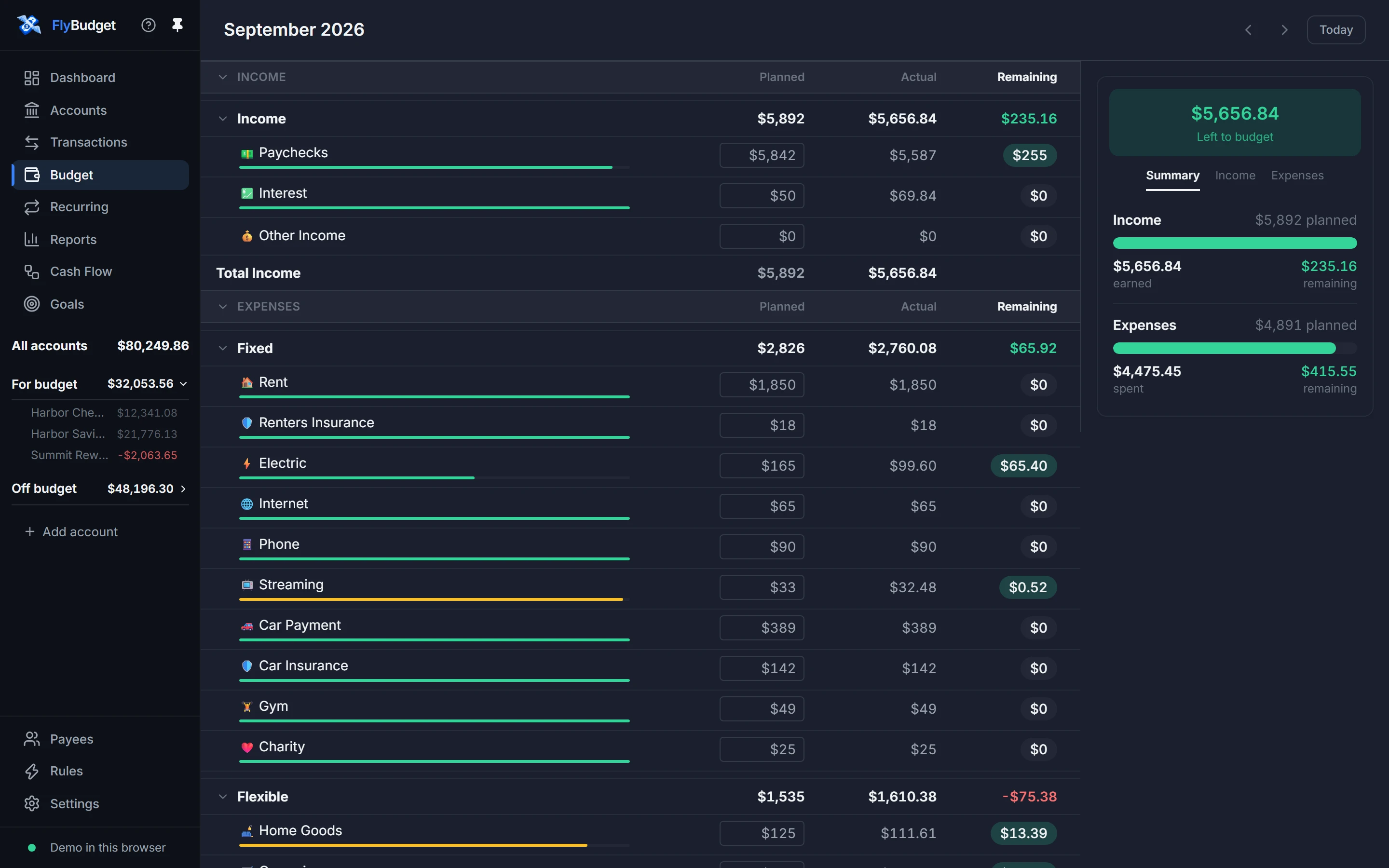Click the Interest chart emoji icon
Viewport: 1389px width, 868px height.
(x=247, y=193)
